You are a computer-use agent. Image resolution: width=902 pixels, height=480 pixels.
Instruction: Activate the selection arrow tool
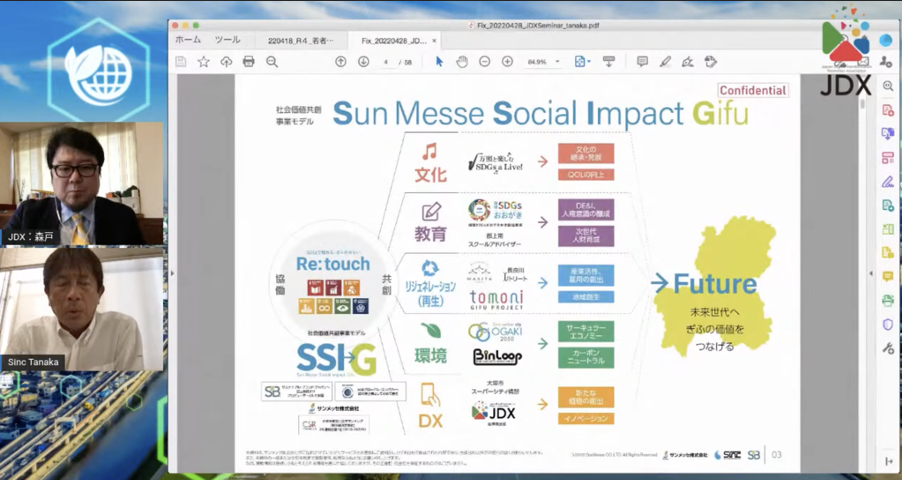(x=439, y=62)
